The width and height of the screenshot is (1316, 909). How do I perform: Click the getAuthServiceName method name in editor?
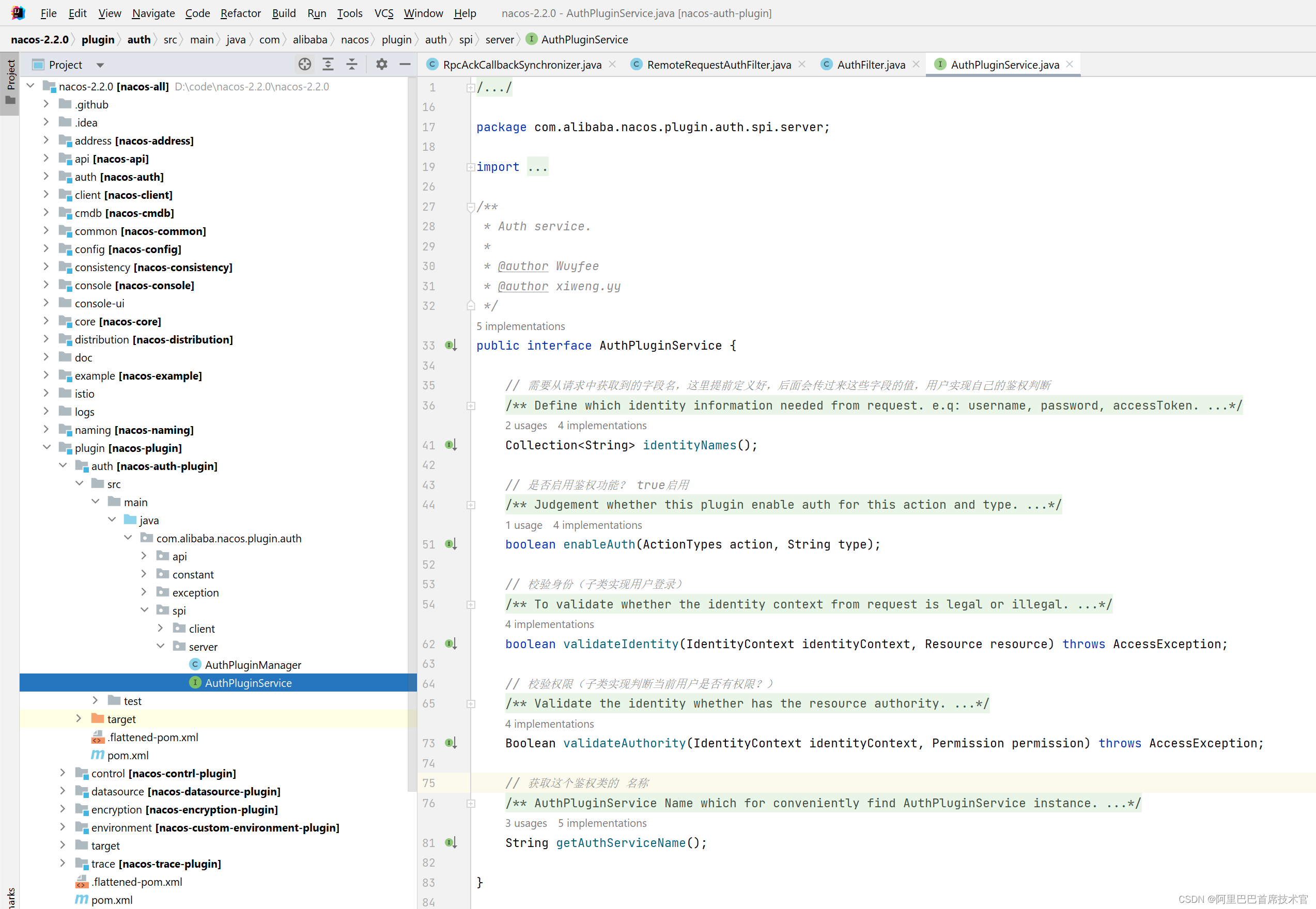point(621,842)
